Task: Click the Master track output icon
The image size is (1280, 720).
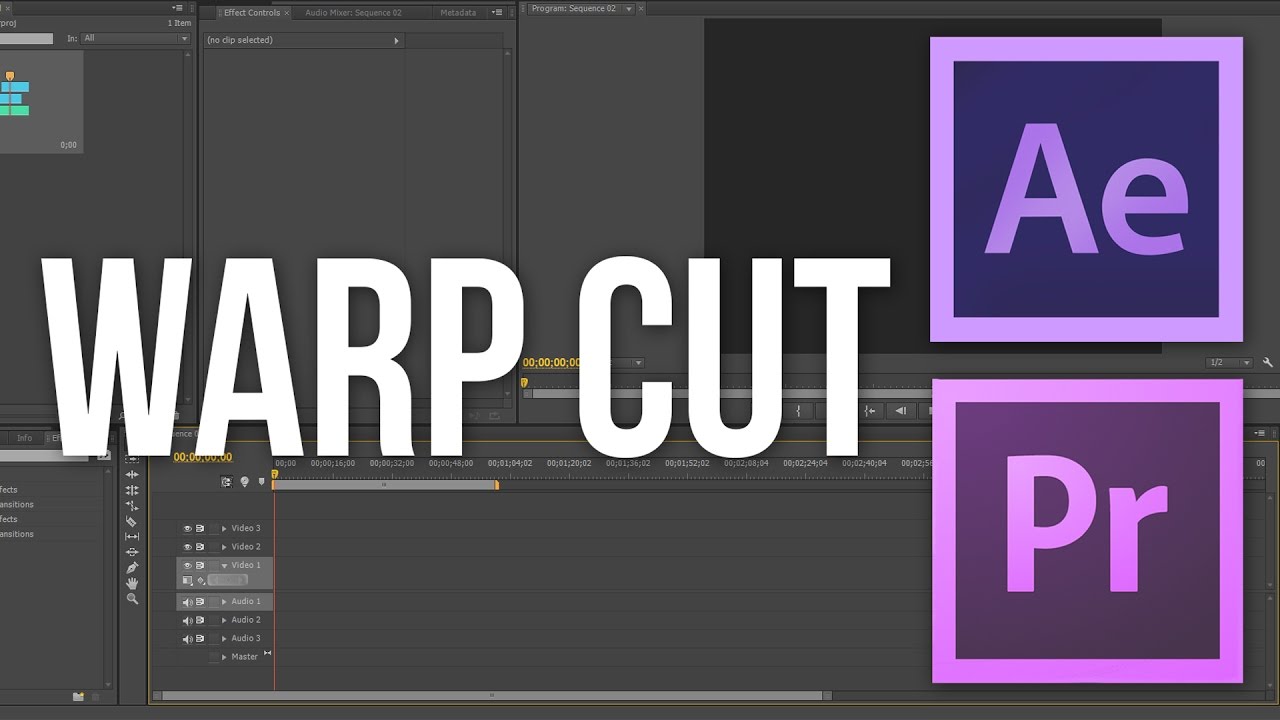Action: click(267, 654)
